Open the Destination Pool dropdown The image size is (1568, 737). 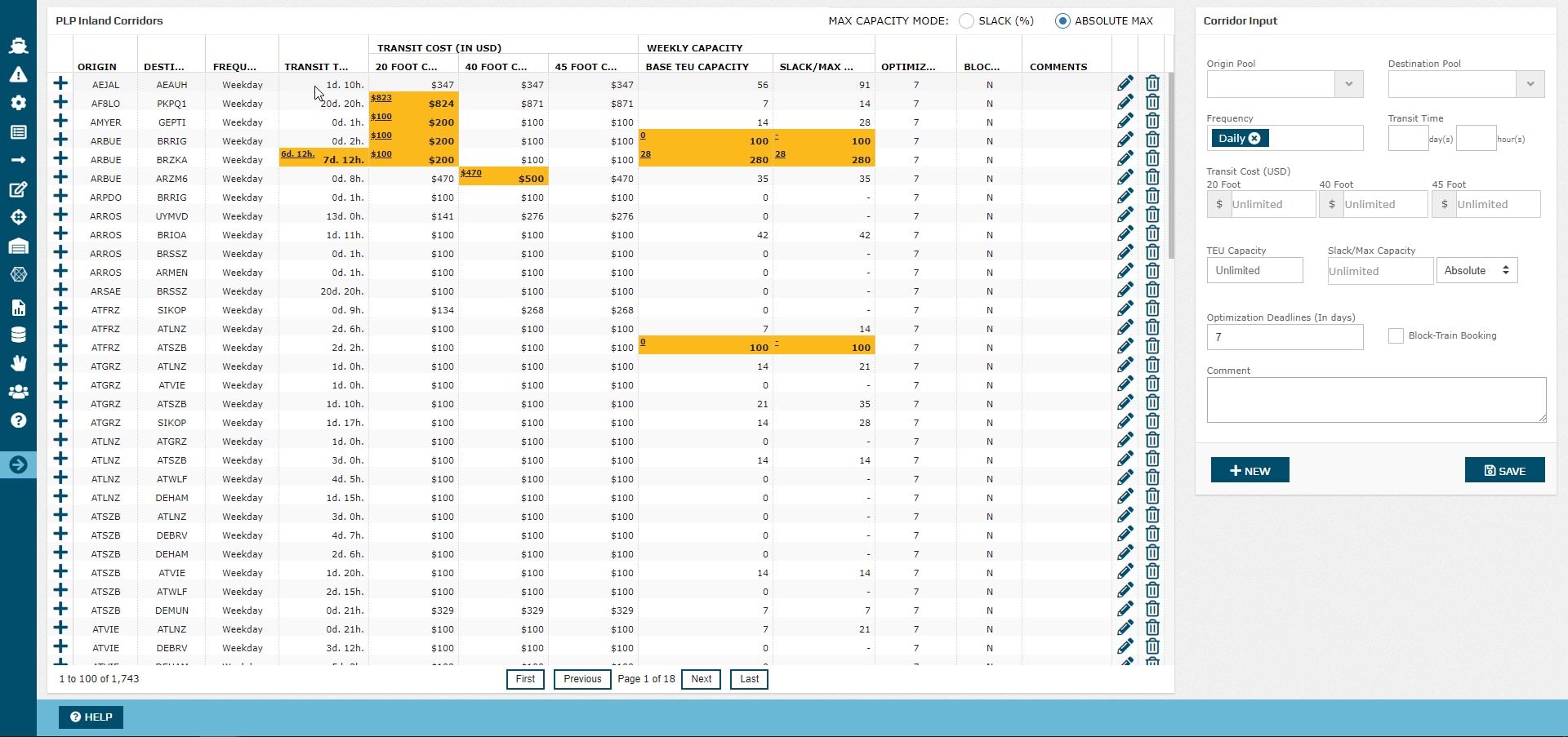[1530, 84]
